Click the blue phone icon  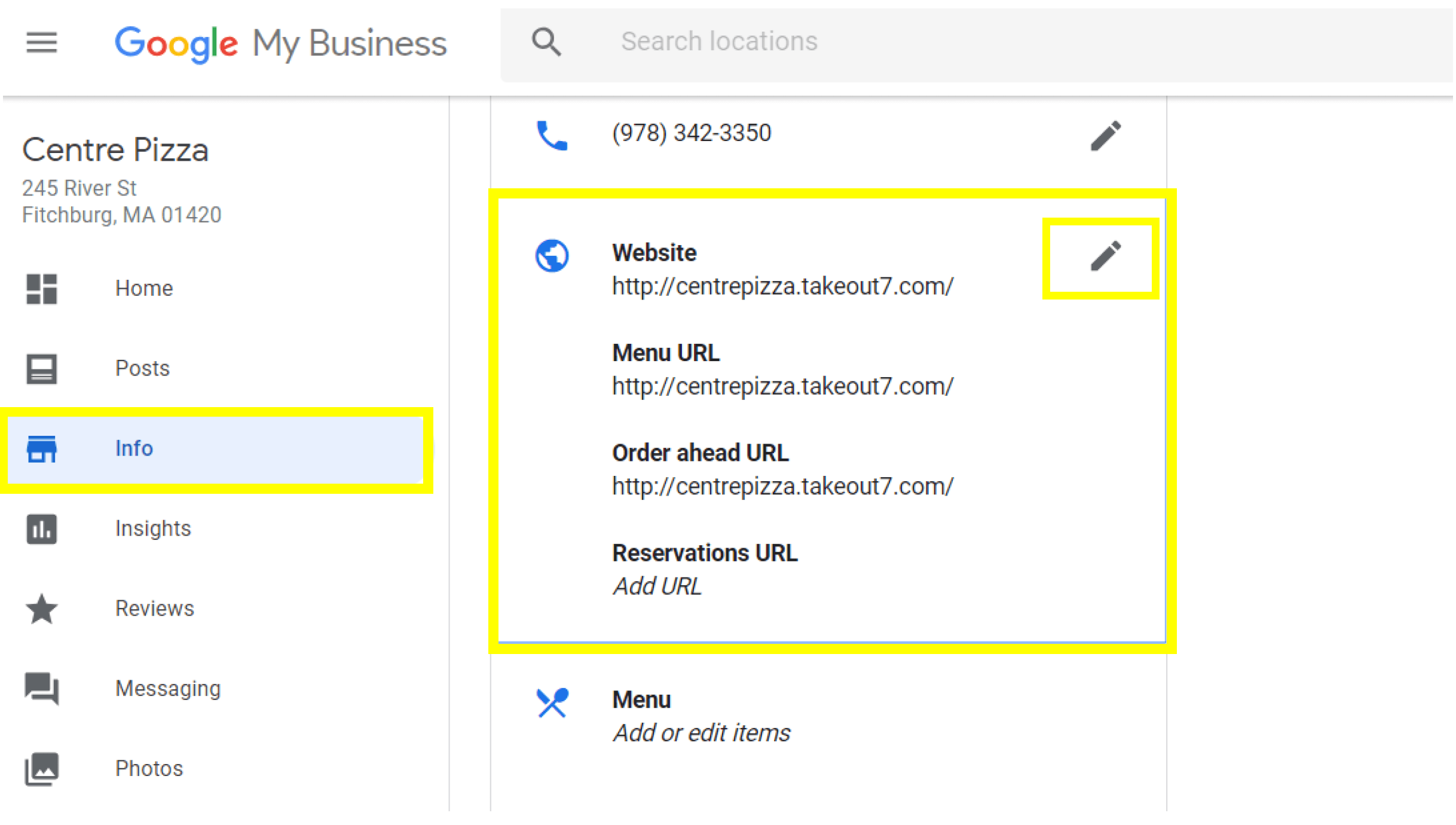click(552, 136)
